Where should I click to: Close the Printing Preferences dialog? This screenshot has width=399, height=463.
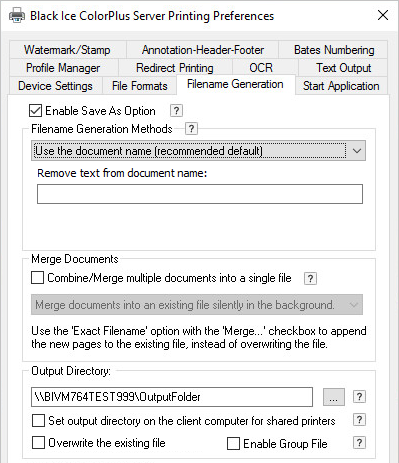383,15
